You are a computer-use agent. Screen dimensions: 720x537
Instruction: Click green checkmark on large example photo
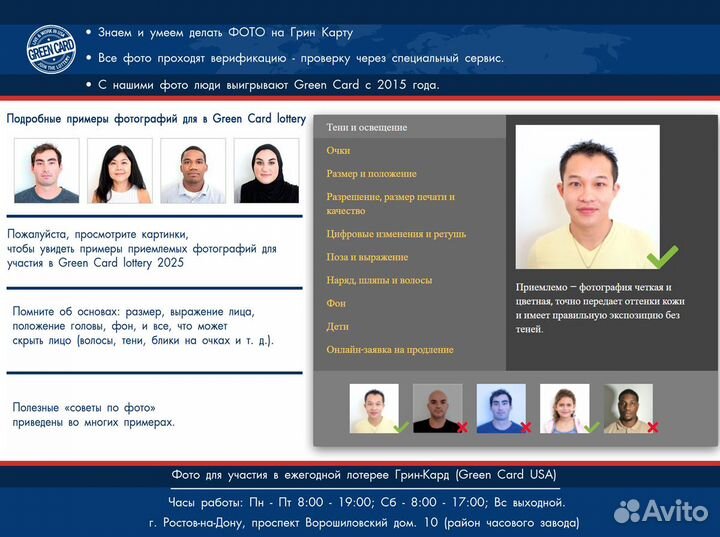click(x=662, y=257)
